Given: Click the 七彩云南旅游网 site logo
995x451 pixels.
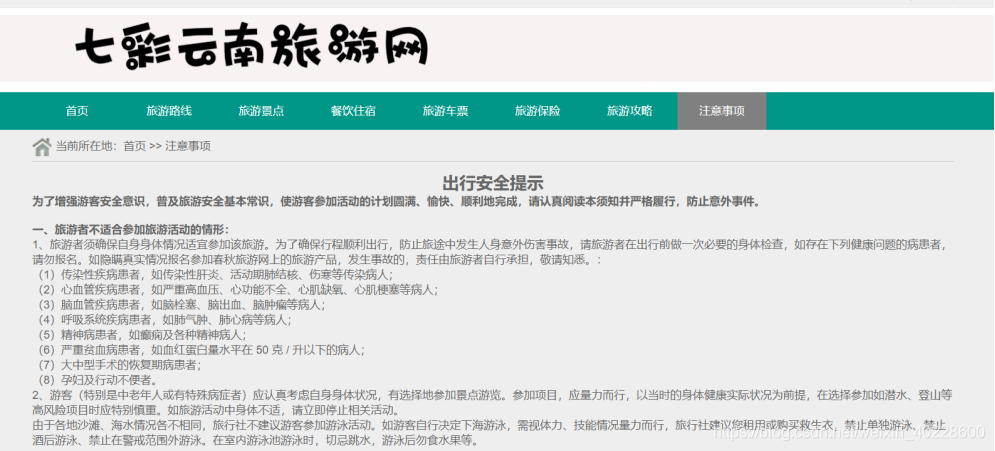Looking at the screenshot, I should tap(252, 47).
